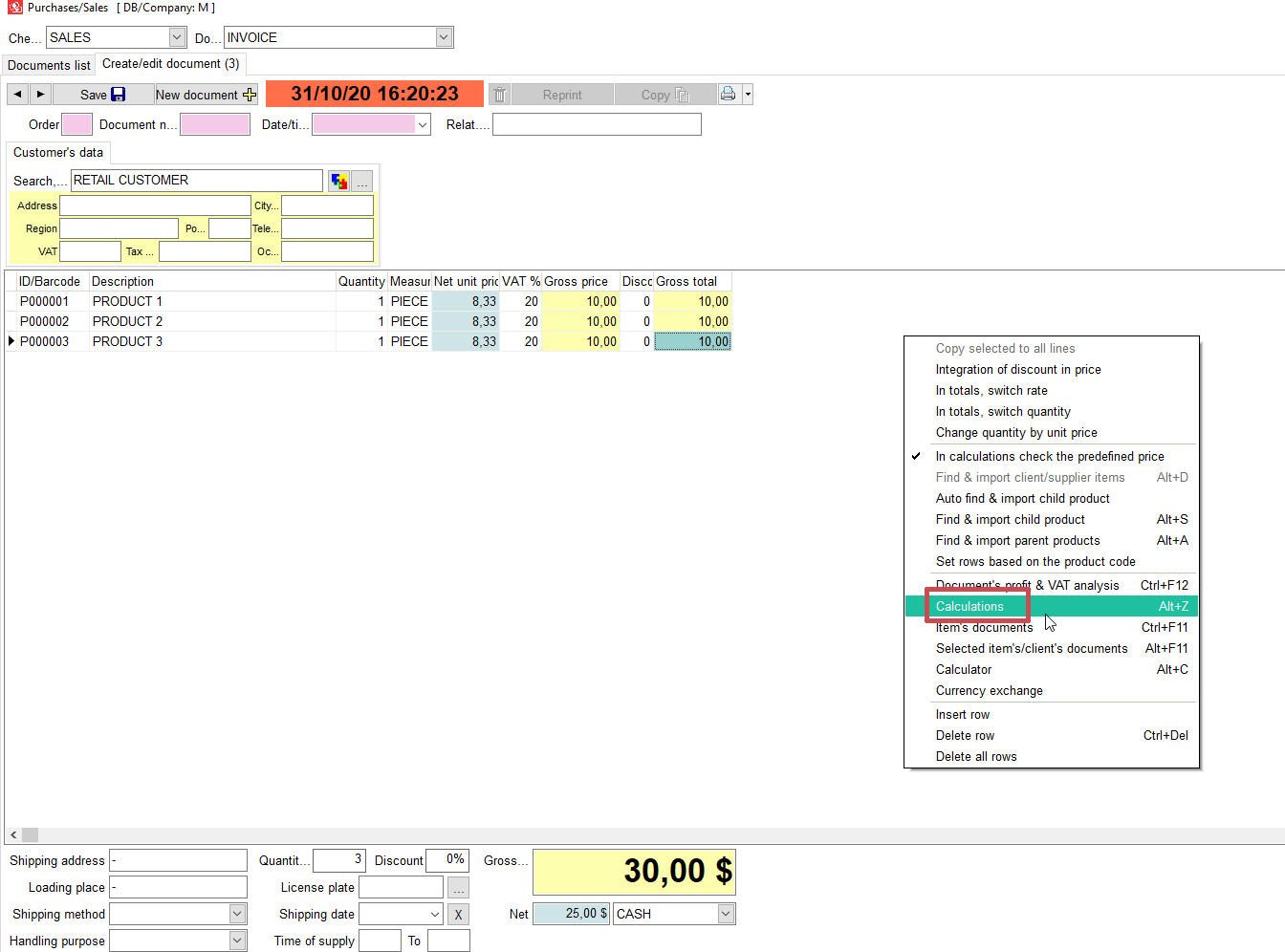This screenshot has height=952, width=1285.
Task: Click the Gross total 30,00 $ display
Action: 634,872
